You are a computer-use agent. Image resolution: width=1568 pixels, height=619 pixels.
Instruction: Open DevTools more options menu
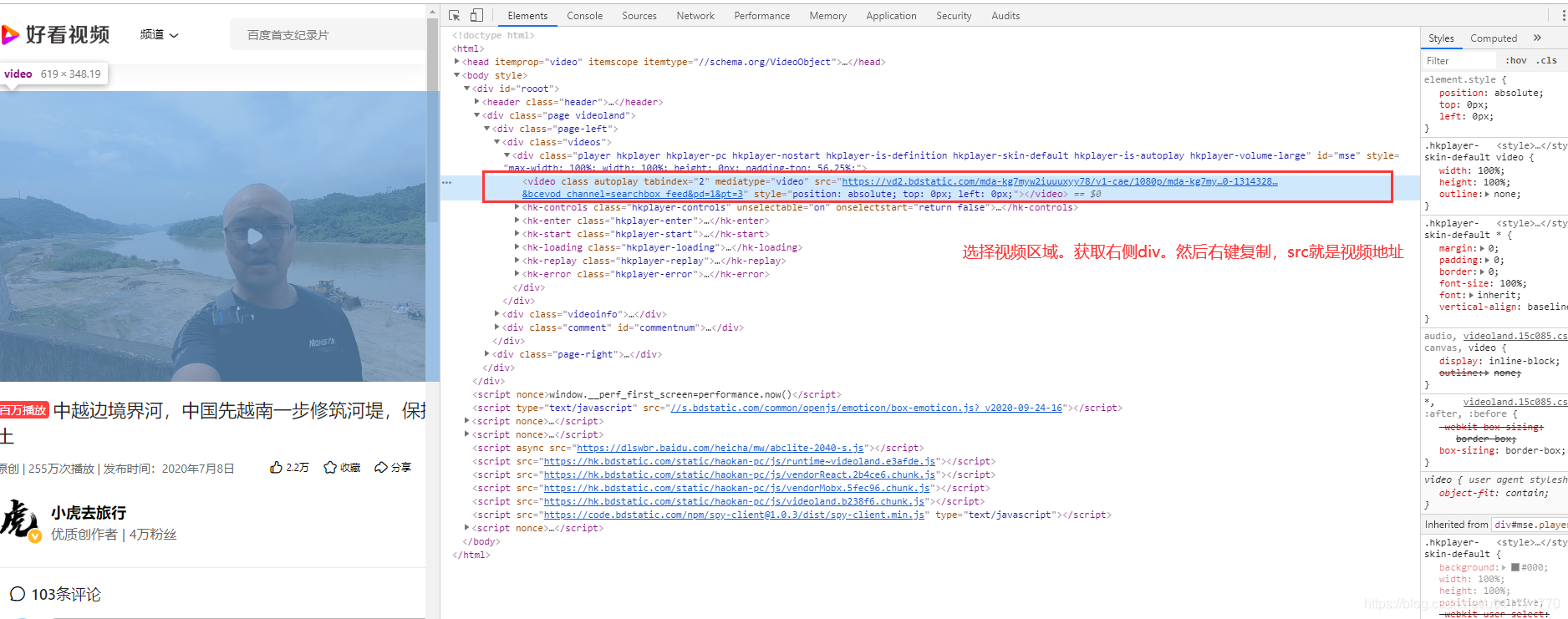coord(1563,15)
